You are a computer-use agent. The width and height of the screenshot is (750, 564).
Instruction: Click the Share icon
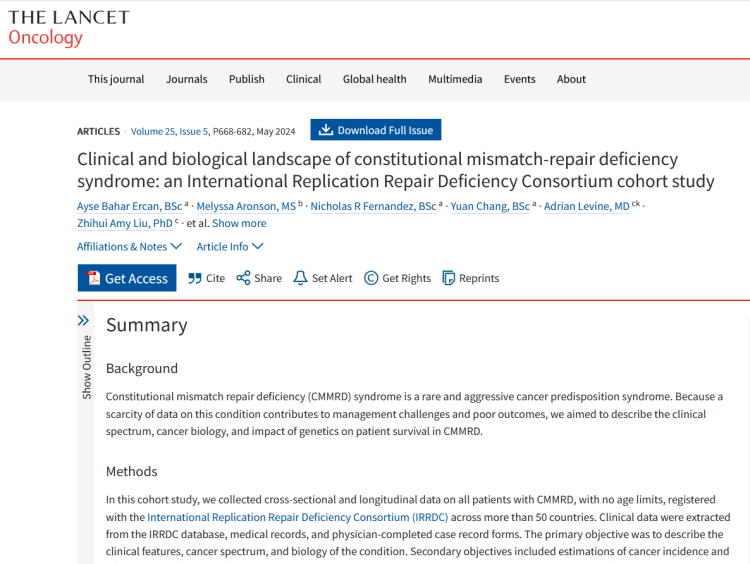pyautogui.click(x=243, y=278)
